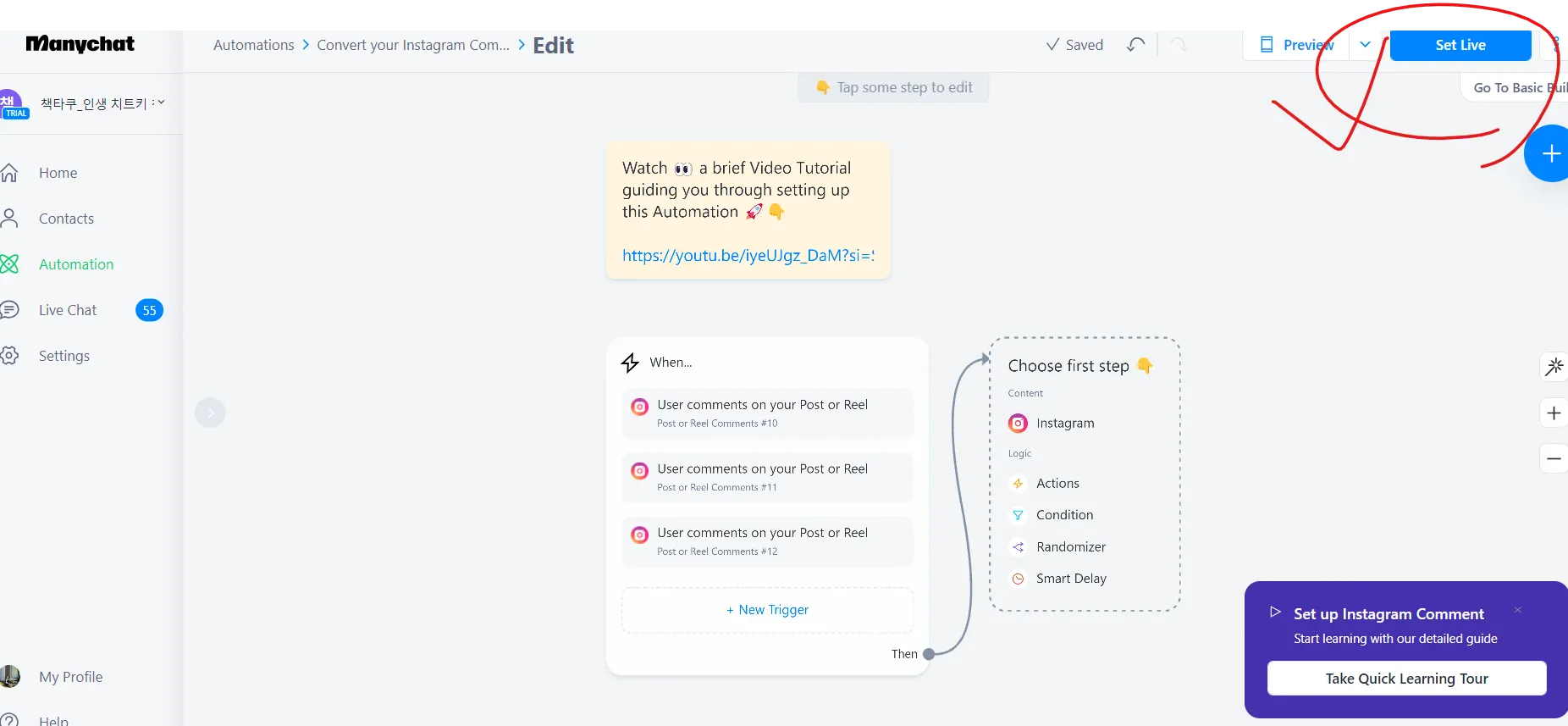Click the Manychat logo

80,44
